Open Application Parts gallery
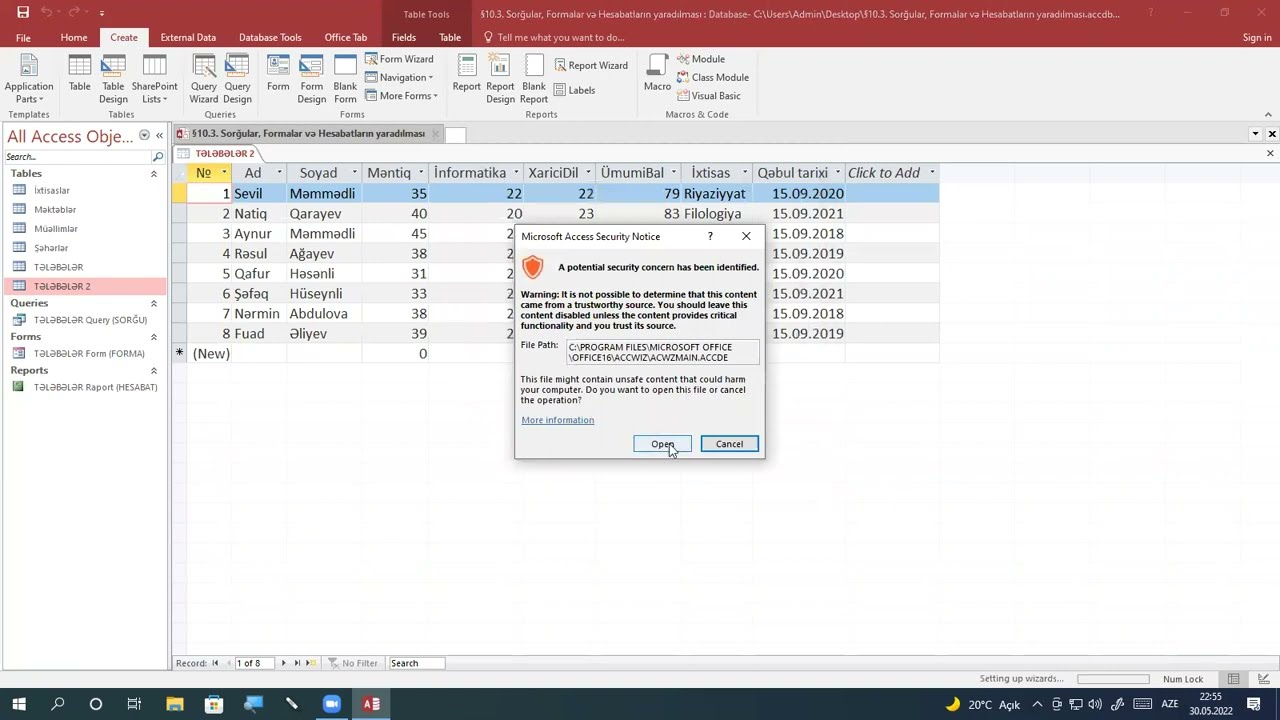Image resolution: width=1280 pixels, height=720 pixels. [29, 78]
